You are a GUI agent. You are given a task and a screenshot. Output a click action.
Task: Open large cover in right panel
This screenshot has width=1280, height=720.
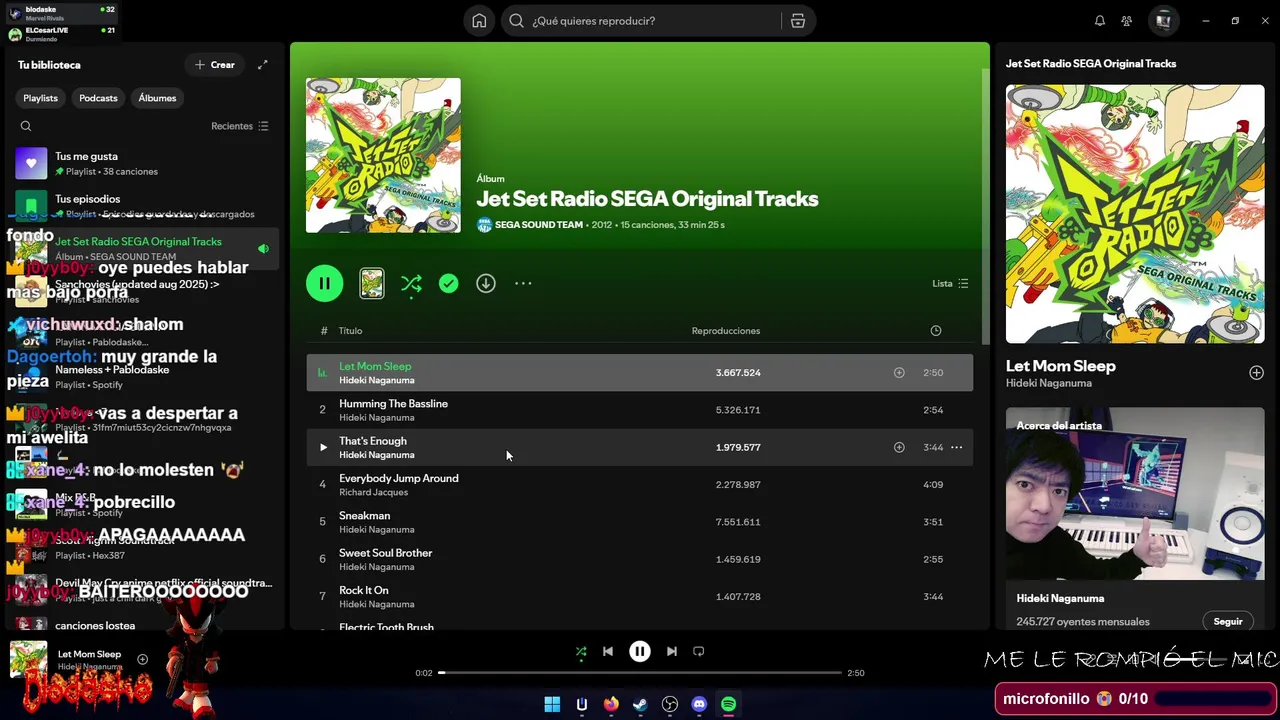coord(1135,214)
